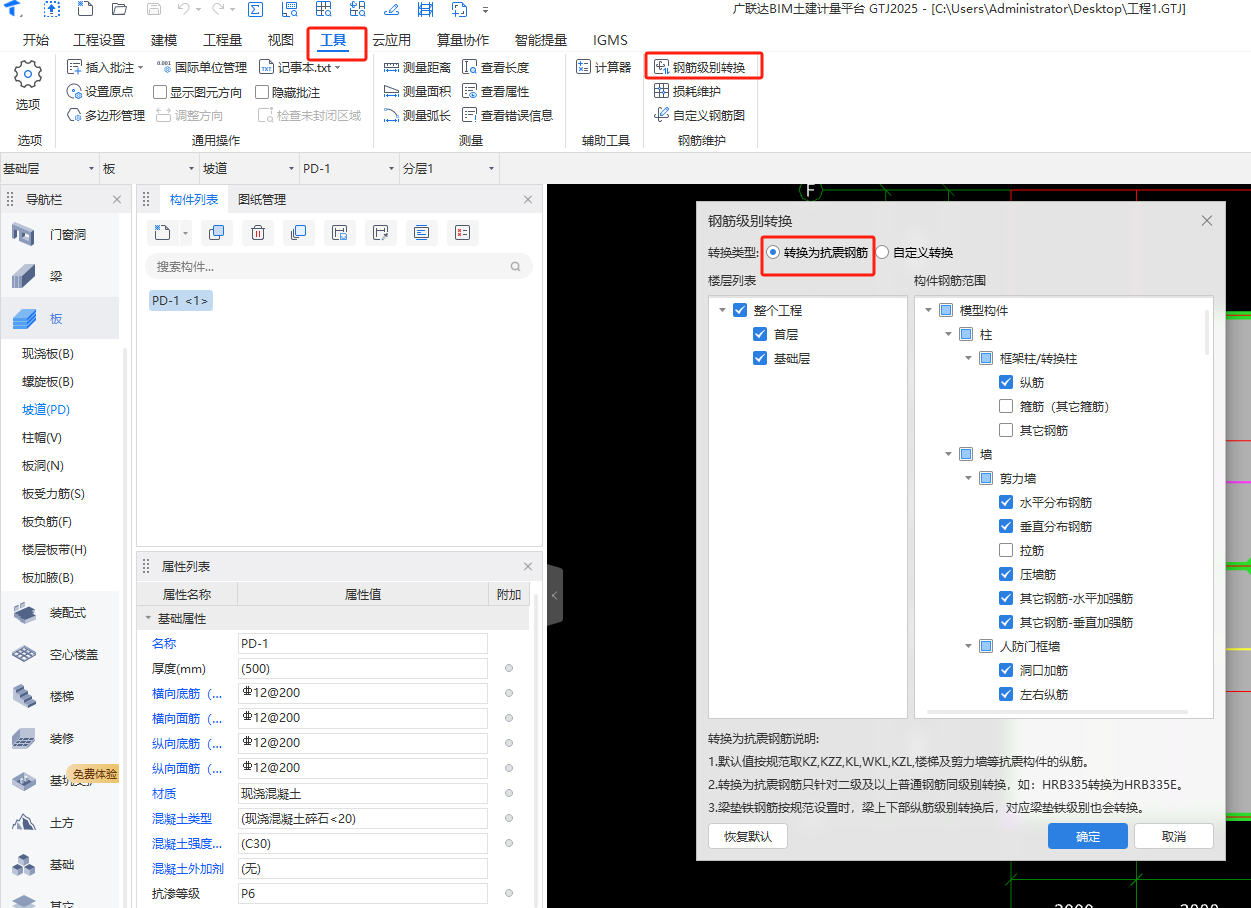This screenshot has width=1251, height=908.
Task: Click the trash delete icon in 构件列表
Action: tap(257, 233)
